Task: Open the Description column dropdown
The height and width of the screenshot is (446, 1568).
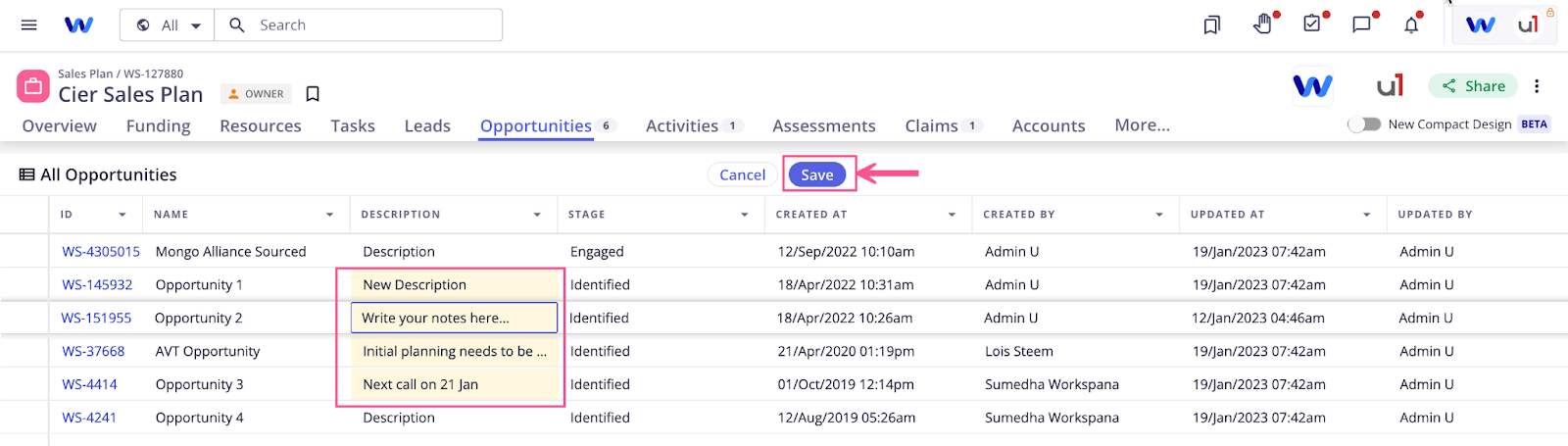Action: coord(537,215)
